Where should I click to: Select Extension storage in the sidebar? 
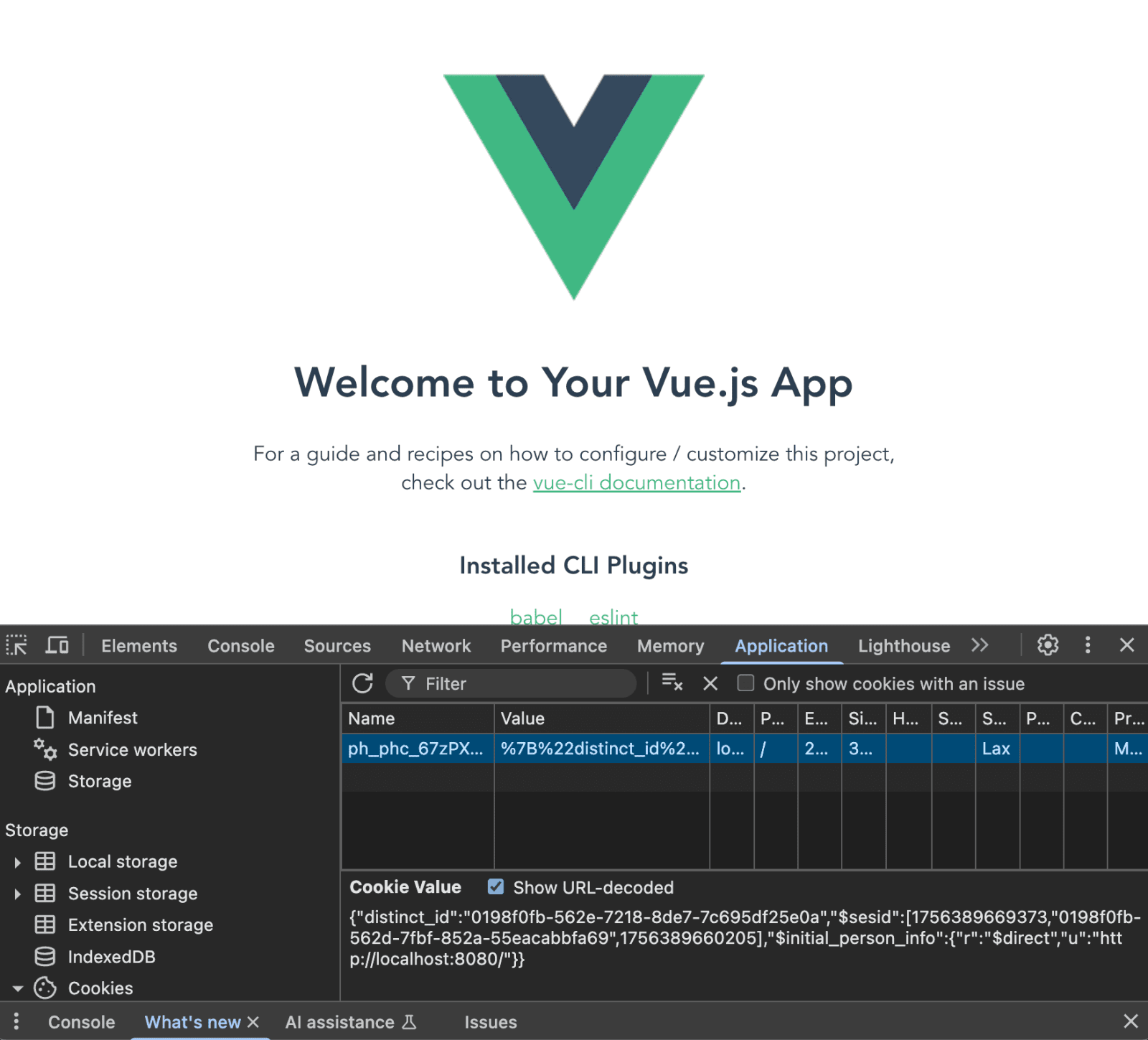[141, 925]
